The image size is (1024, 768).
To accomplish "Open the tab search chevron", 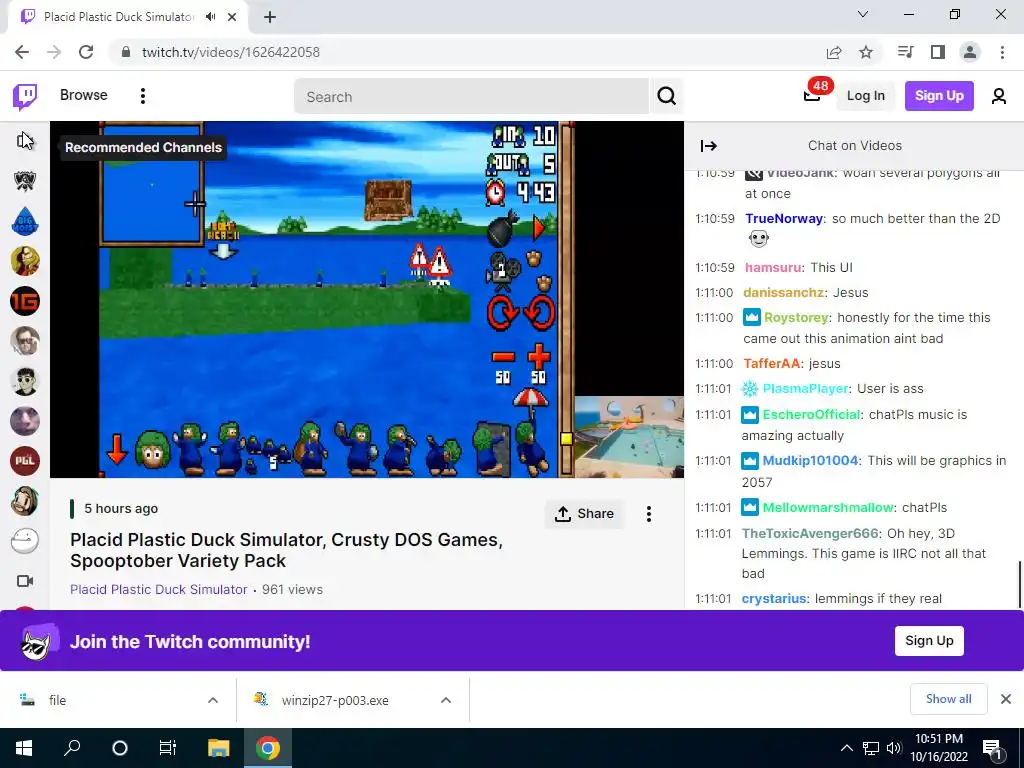I will 863,14.
